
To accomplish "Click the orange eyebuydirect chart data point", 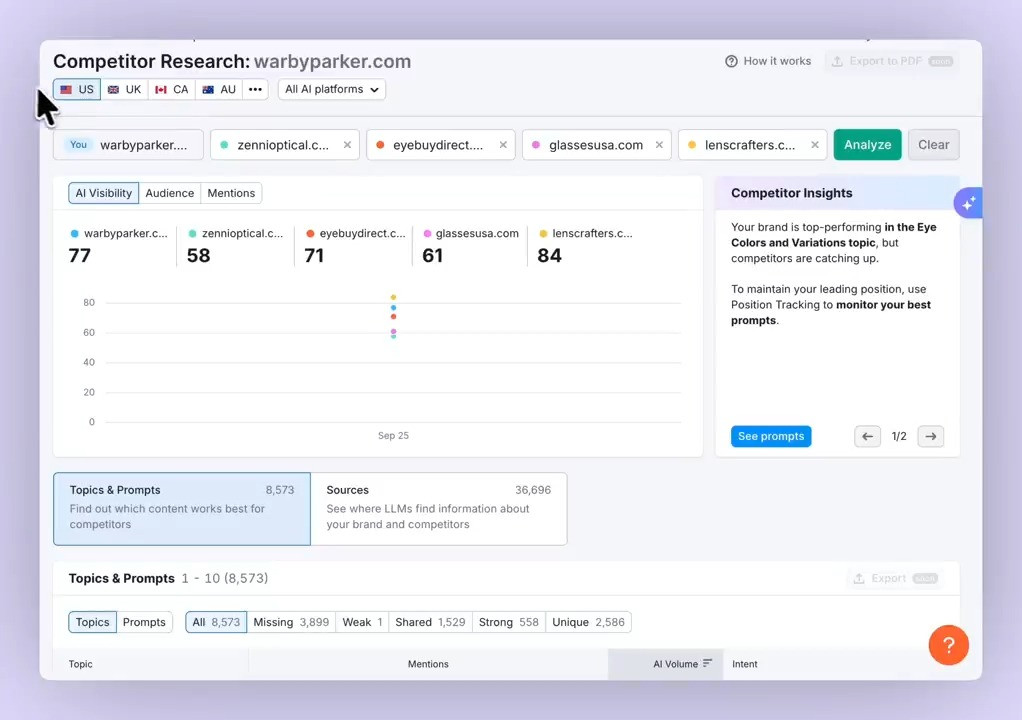I will [393, 317].
